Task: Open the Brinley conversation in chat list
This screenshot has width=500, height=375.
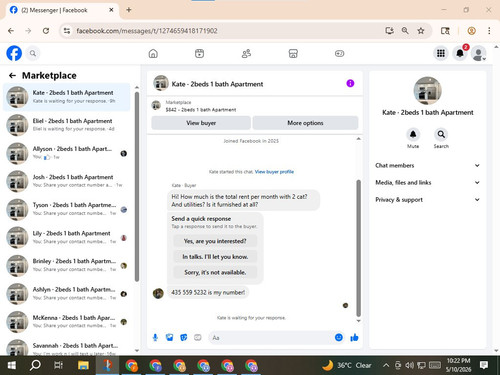Action: pos(67,265)
